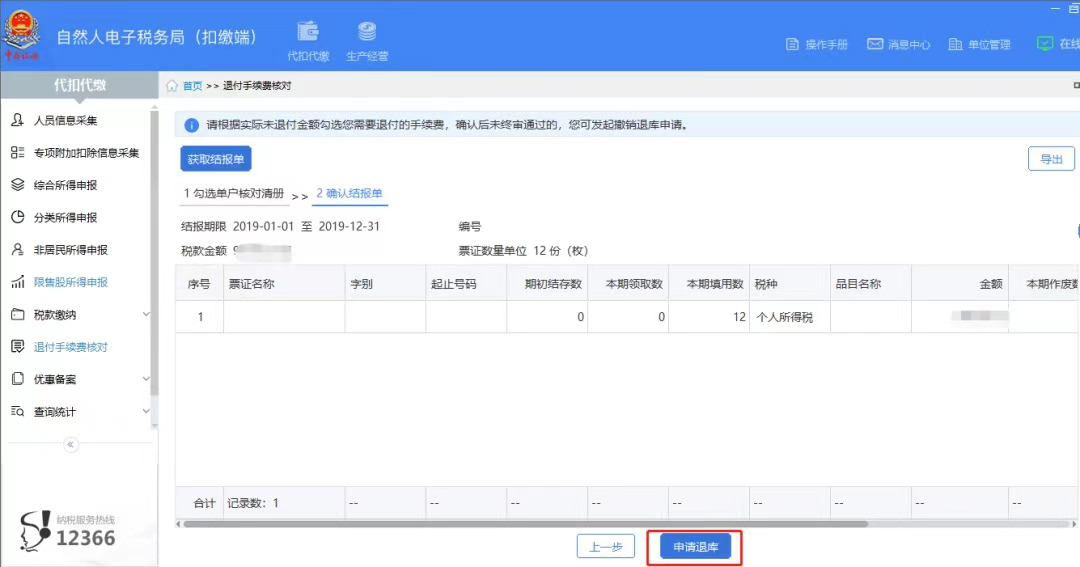
Task: Click 品目名称 column header
Action: click(871, 284)
